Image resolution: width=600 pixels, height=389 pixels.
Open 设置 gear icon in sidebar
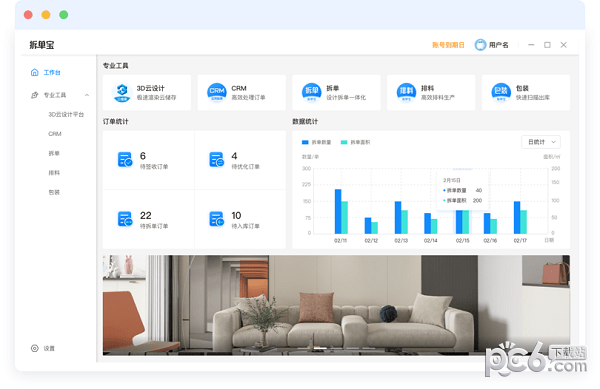pyautogui.click(x=35, y=348)
